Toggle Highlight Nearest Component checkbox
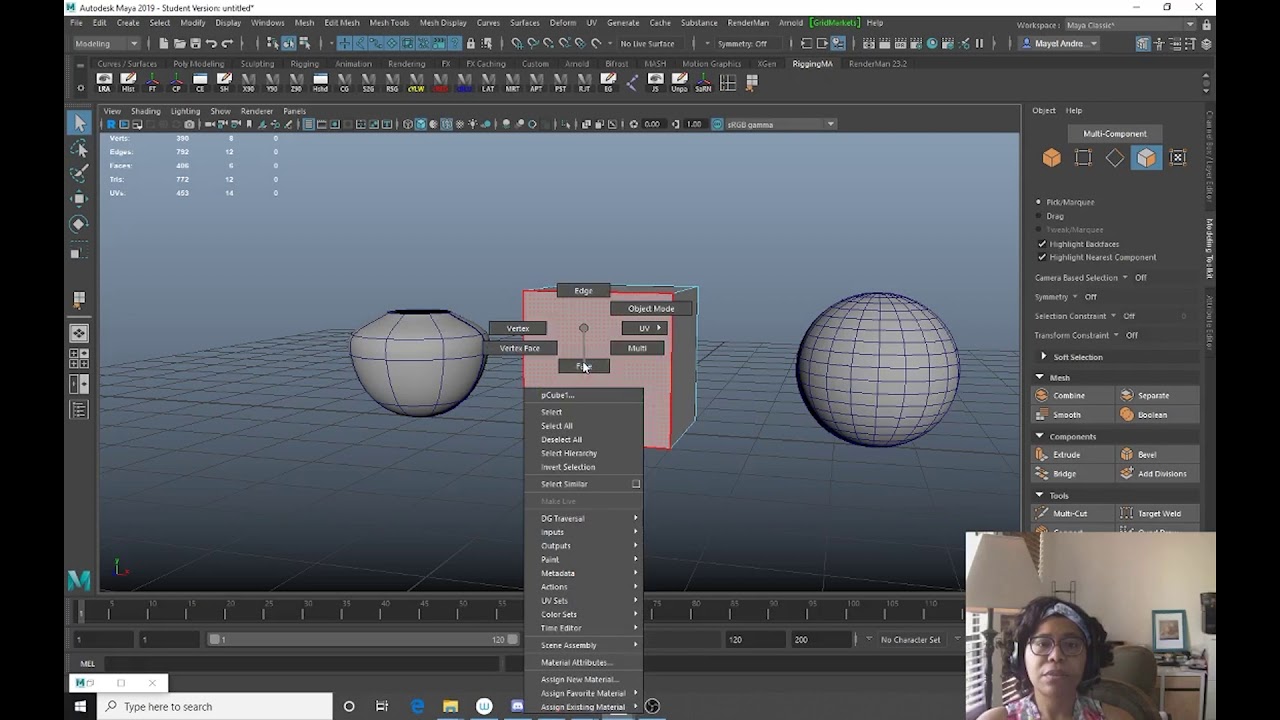Image resolution: width=1280 pixels, height=720 pixels. click(1042, 257)
